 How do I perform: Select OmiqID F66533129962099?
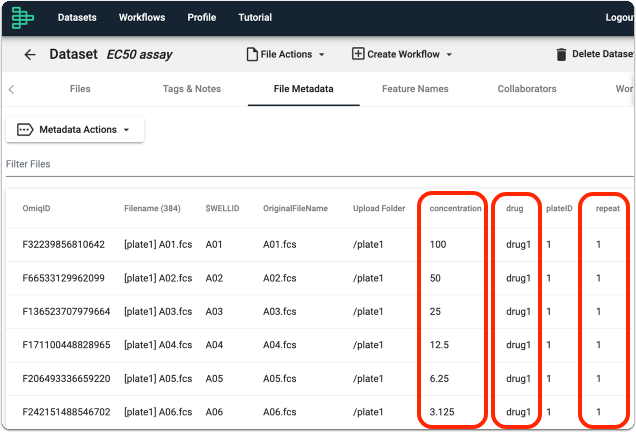[64, 278]
